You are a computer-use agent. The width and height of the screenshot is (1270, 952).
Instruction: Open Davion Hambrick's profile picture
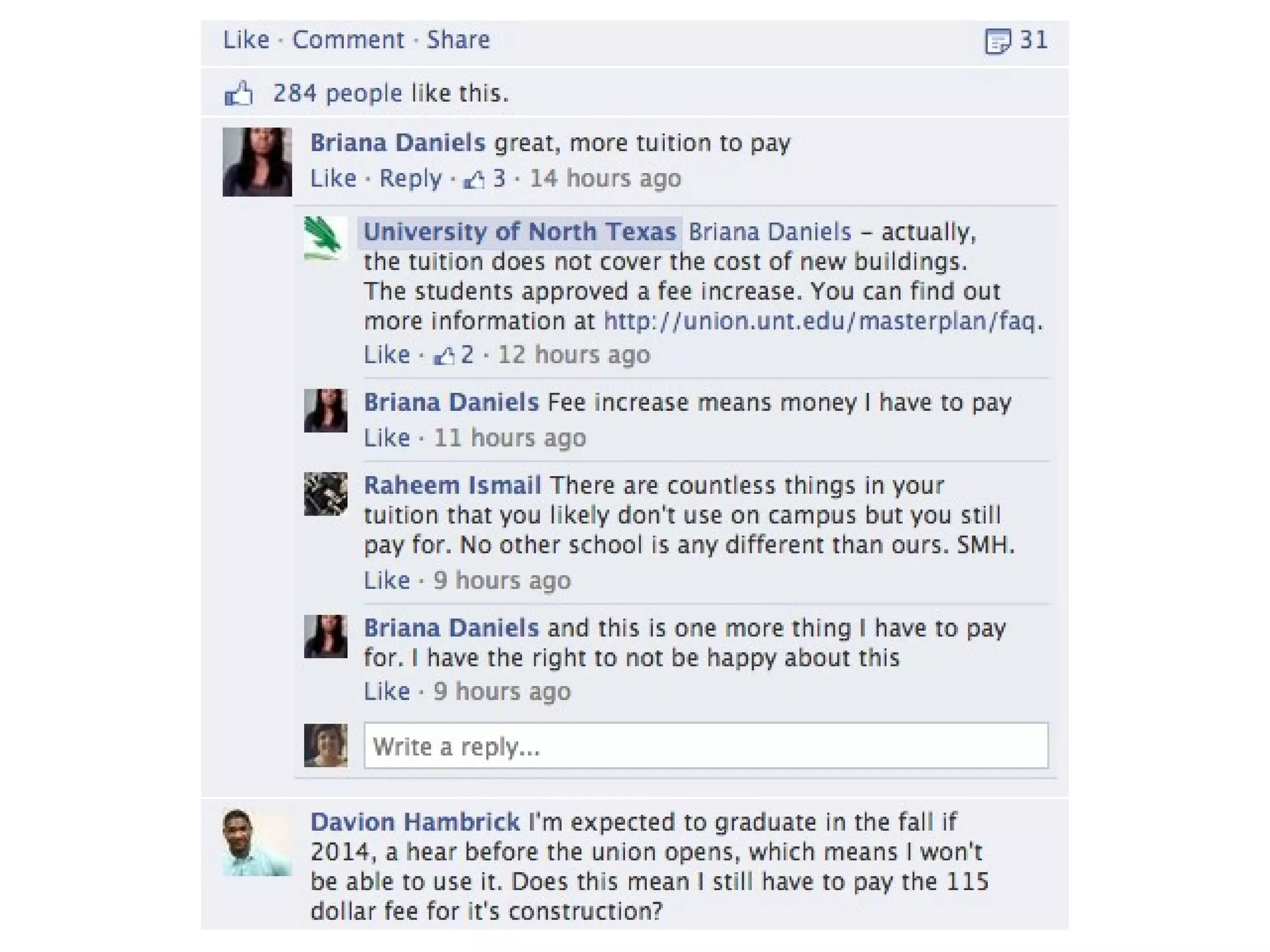(x=257, y=842)
